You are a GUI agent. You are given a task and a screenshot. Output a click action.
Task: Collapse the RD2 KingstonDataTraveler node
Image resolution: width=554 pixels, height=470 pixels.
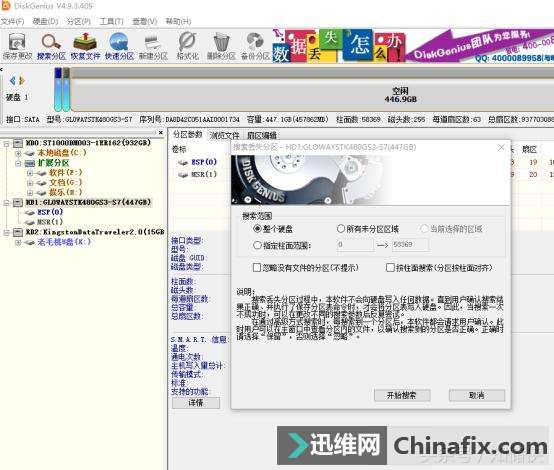coord(6,233)
